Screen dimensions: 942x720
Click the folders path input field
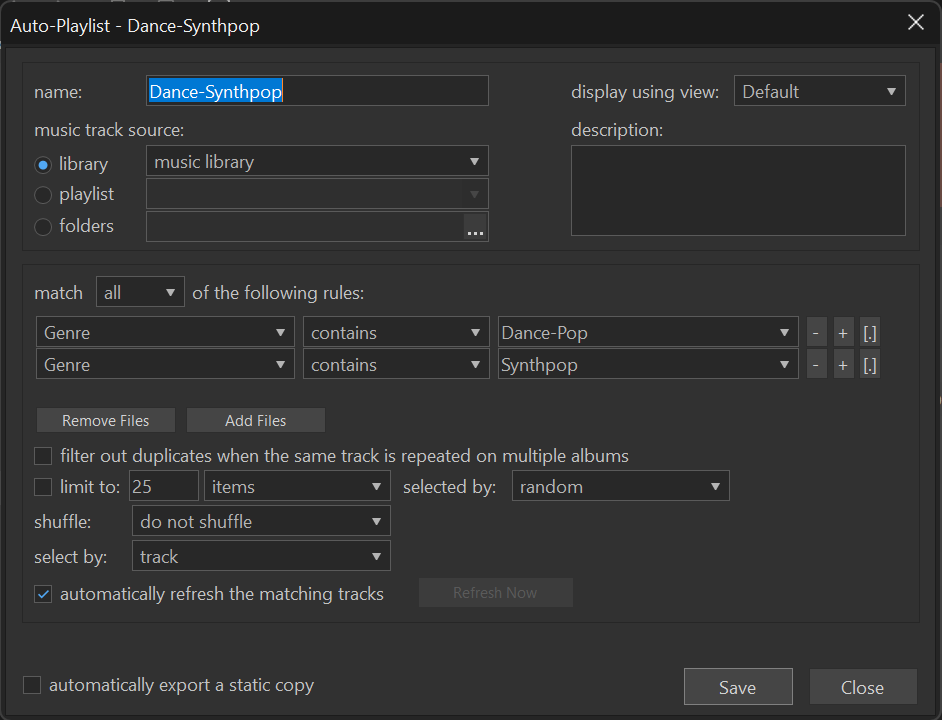305,227
